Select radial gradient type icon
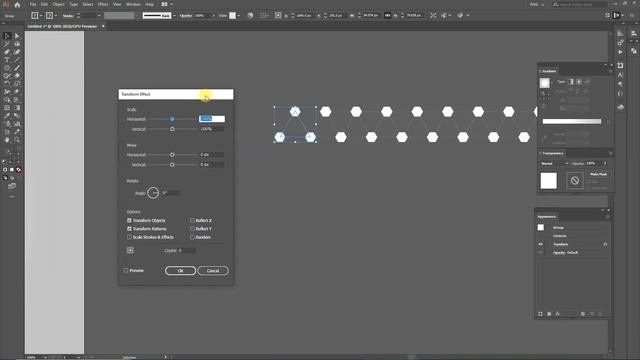The height and width of the screenshot is (360, 640). (x=579, y=82)
